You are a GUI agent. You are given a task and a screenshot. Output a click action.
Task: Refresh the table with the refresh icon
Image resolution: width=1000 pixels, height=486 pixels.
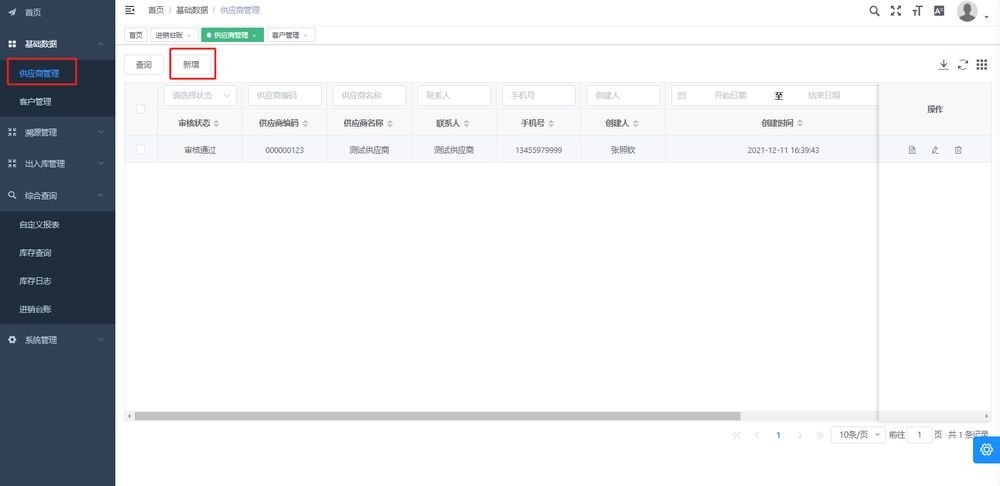coord(962,64)
